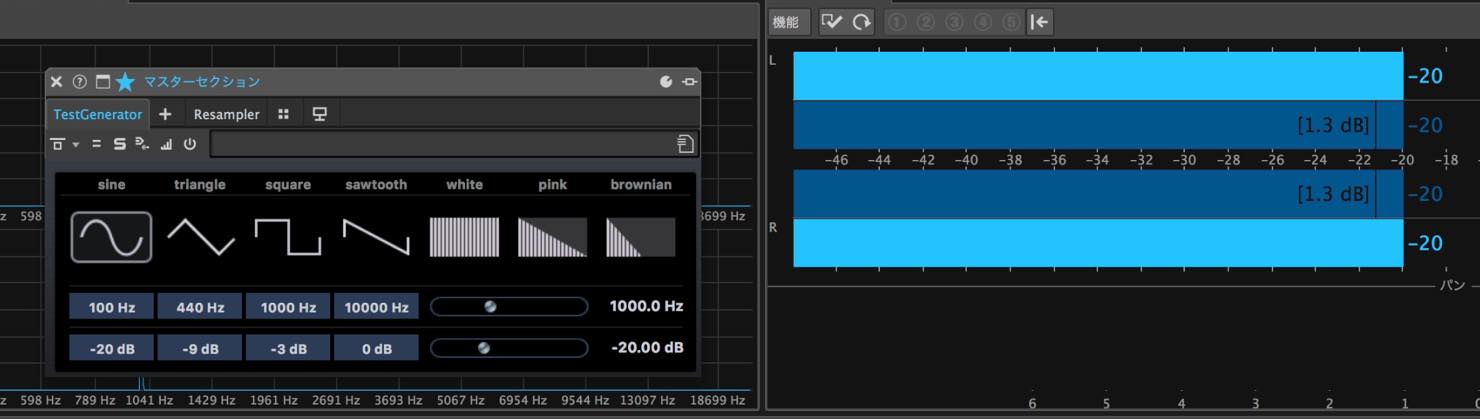Select the triangle waveform icon
This screenshot has width=1480, height=419.
click(200, 237)
